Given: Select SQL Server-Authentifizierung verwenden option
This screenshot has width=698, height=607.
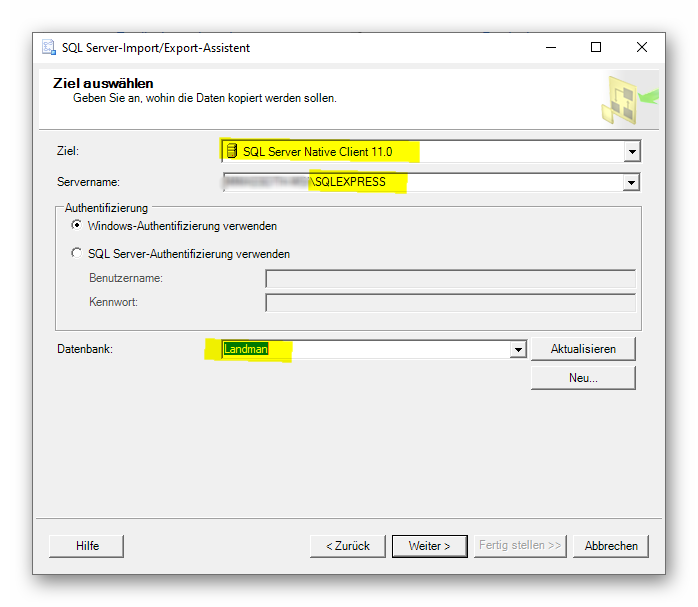Looking at the screenshot, I should [x=76, y=254].
